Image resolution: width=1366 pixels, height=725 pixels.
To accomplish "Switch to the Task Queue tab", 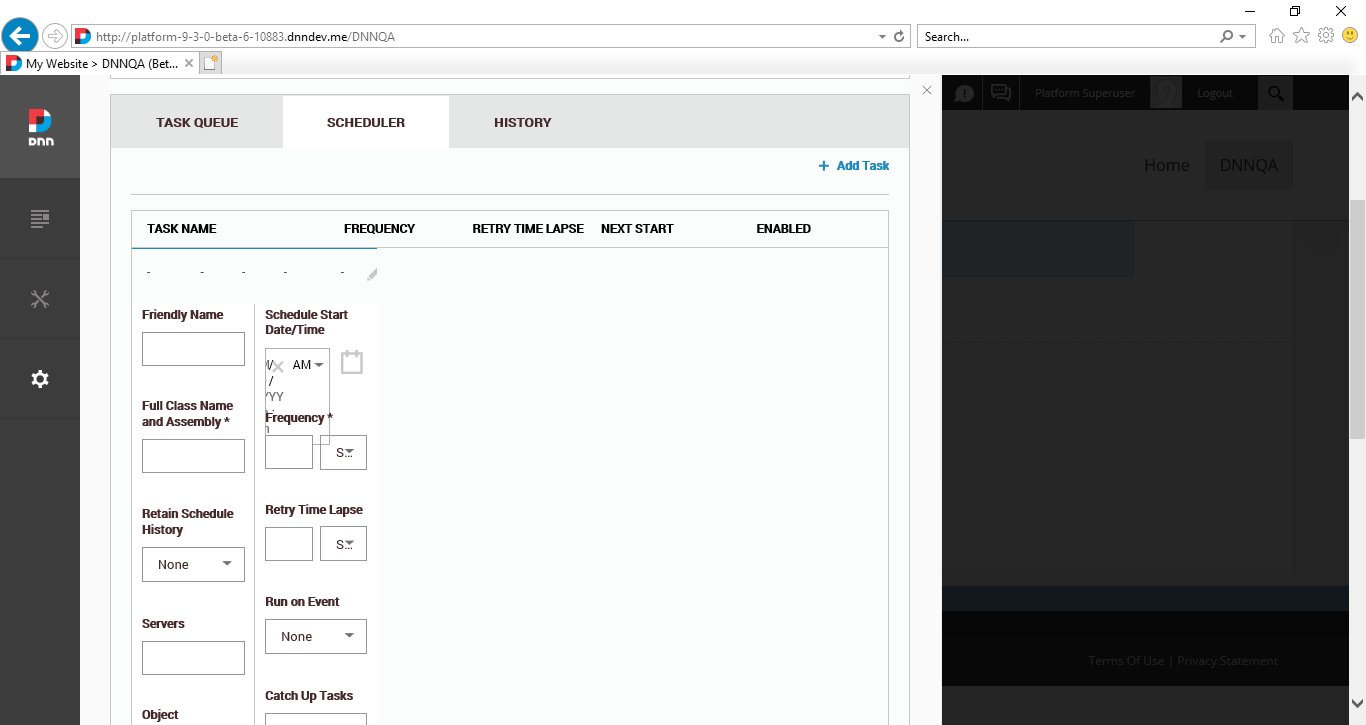I will tap(197, 121).
